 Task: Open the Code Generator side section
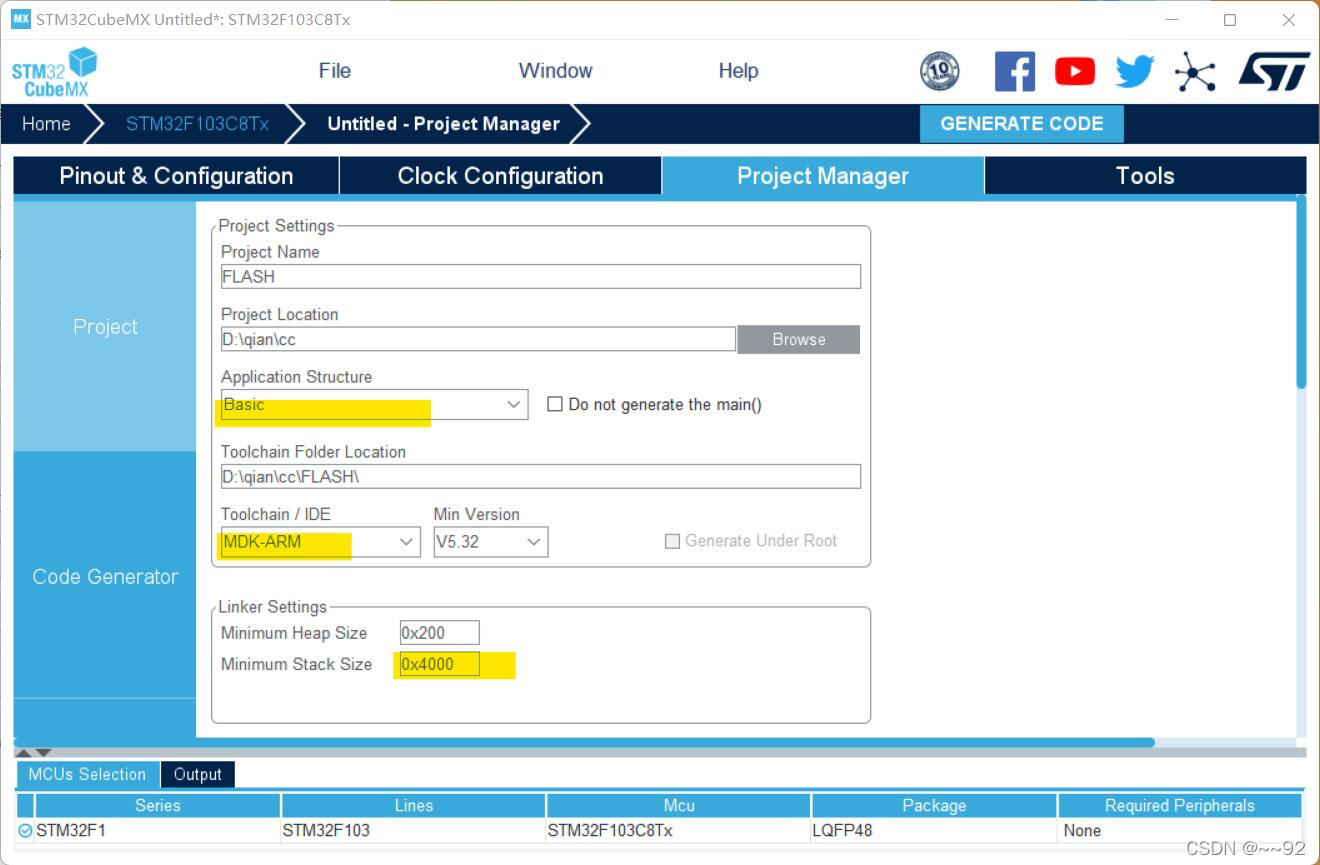point(105,576)
